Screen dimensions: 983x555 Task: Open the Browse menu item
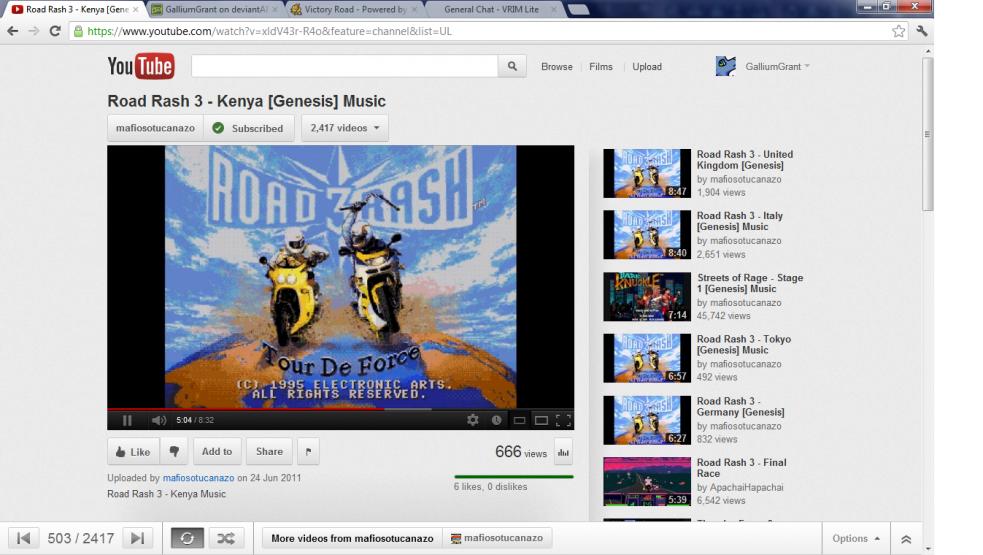(x=557, y=67)
